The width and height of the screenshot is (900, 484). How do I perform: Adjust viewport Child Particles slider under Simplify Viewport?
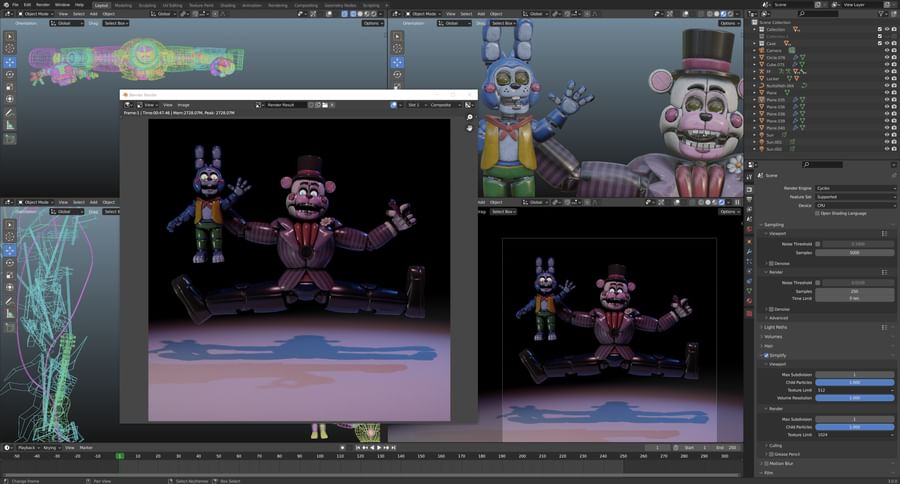click(855, 382)
